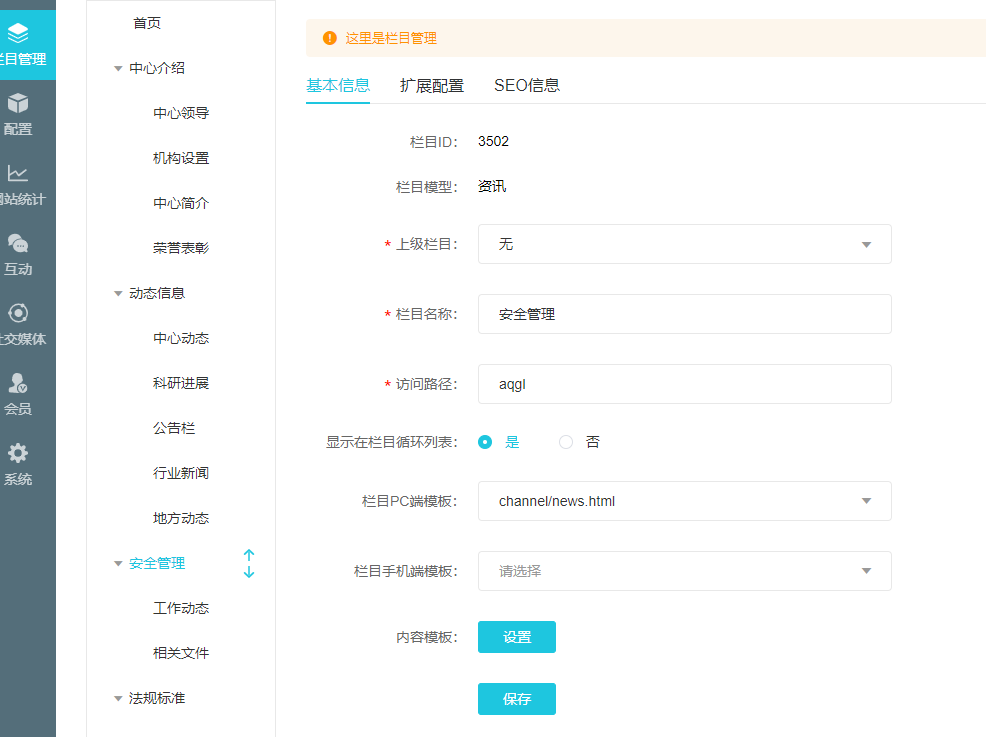
Task: Click the 保存 button
Action: [x=516, y=699]
